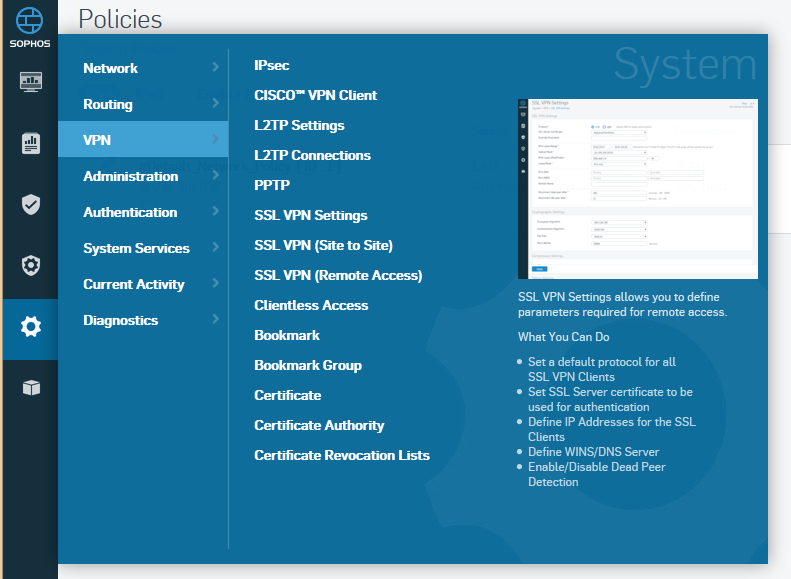Expand the Diagnostics submenu arrow
791x579 pixels.
pos(216,319)
